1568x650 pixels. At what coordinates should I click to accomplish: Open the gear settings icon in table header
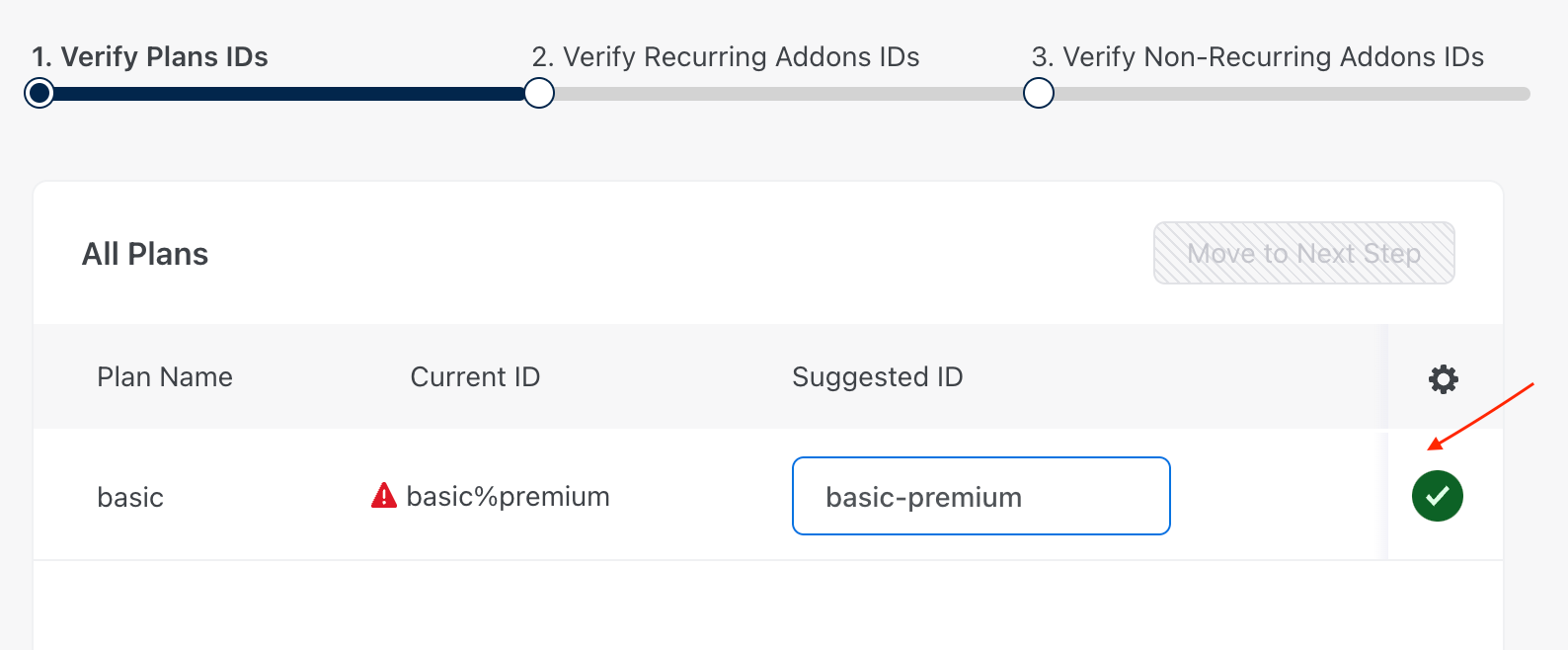1443,379
